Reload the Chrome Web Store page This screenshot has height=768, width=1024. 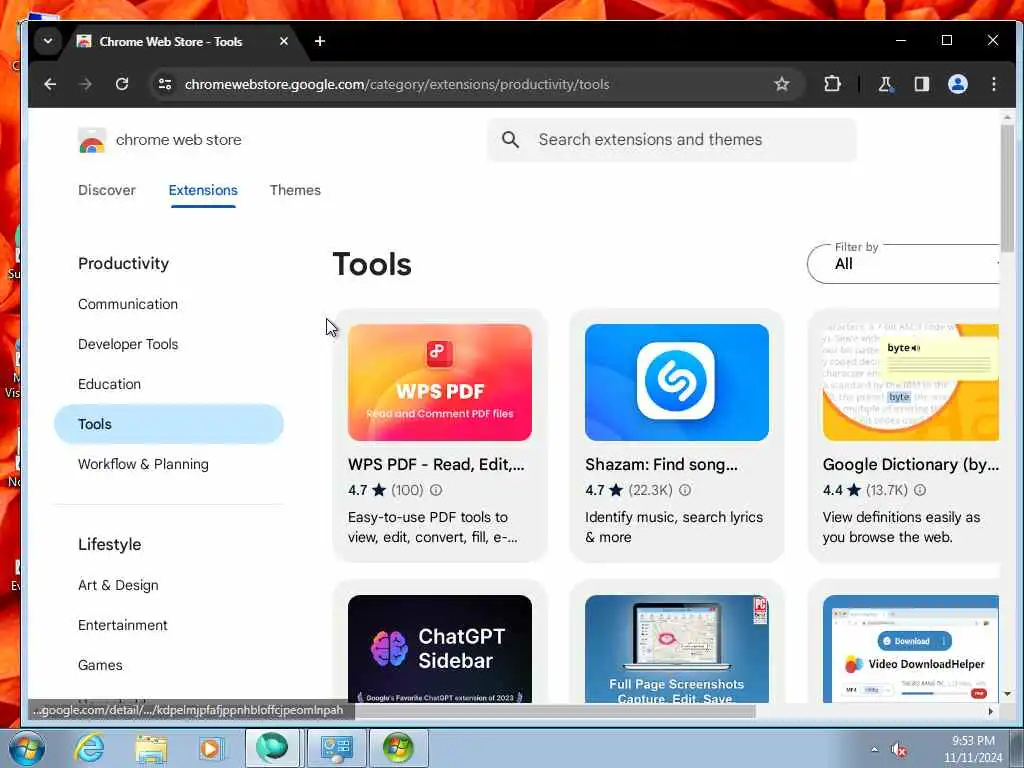point(121,84)
